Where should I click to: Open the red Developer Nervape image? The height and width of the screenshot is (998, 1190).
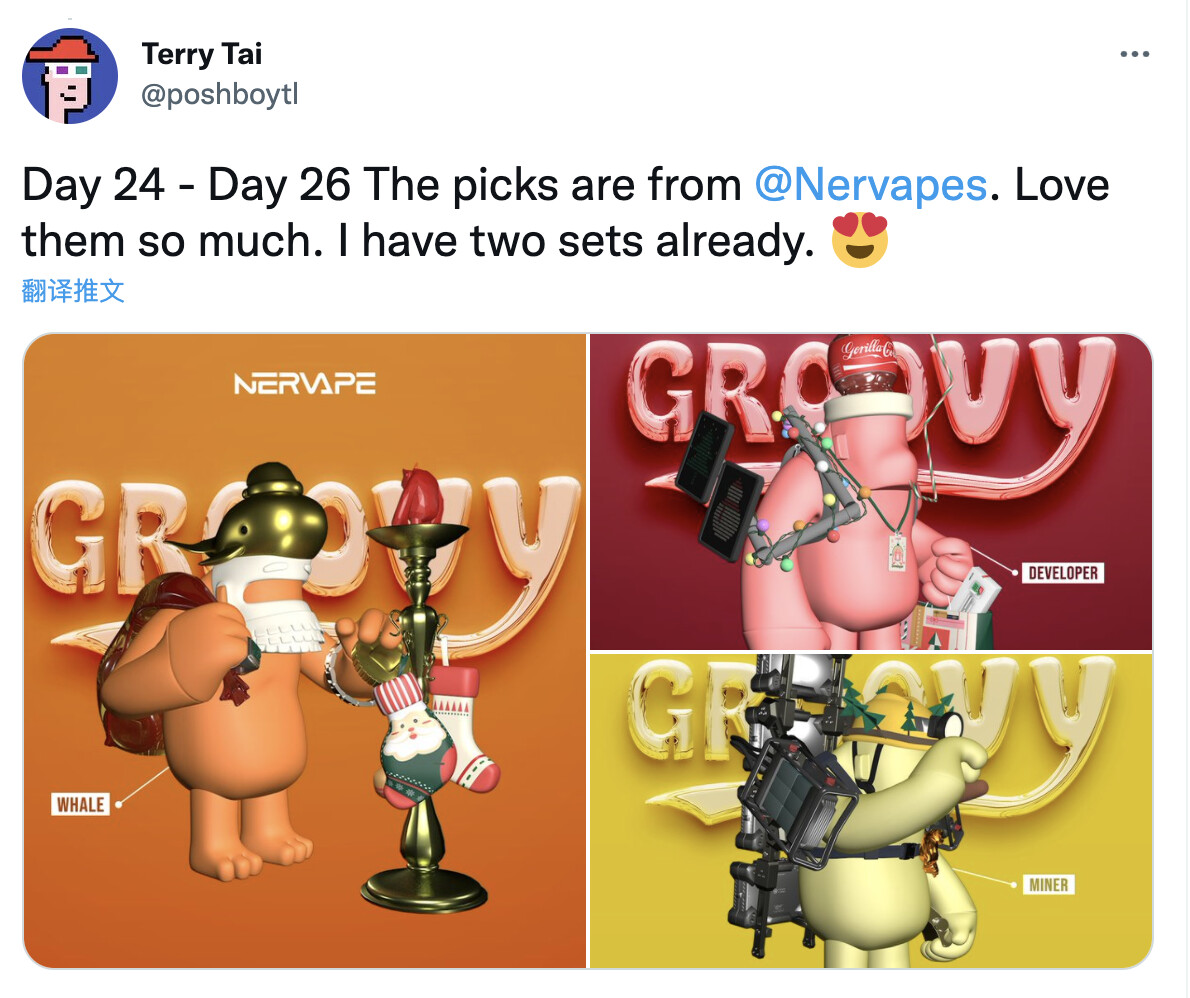[x=871, y=492]
